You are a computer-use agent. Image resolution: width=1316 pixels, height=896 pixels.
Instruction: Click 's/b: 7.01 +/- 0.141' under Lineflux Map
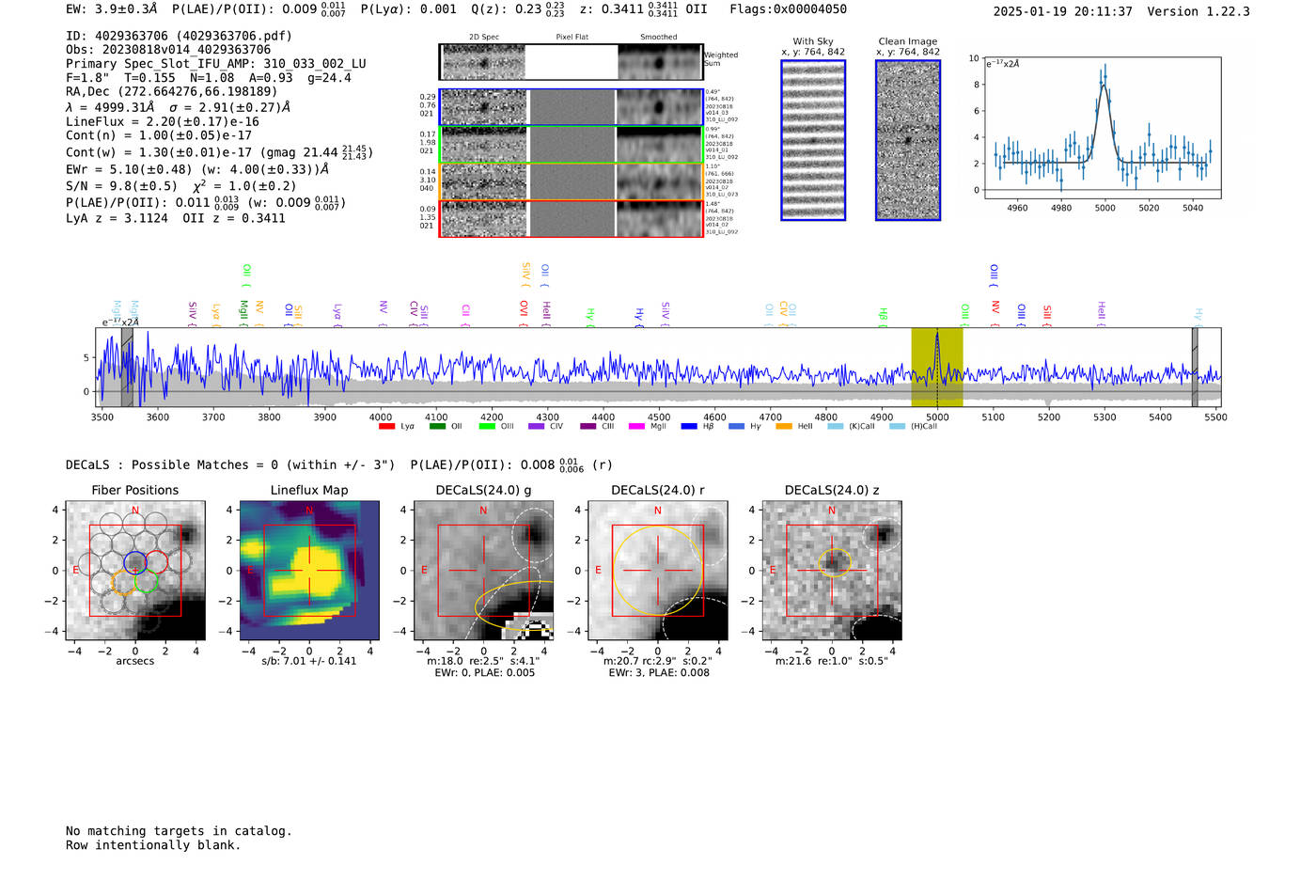pos(309,661)
